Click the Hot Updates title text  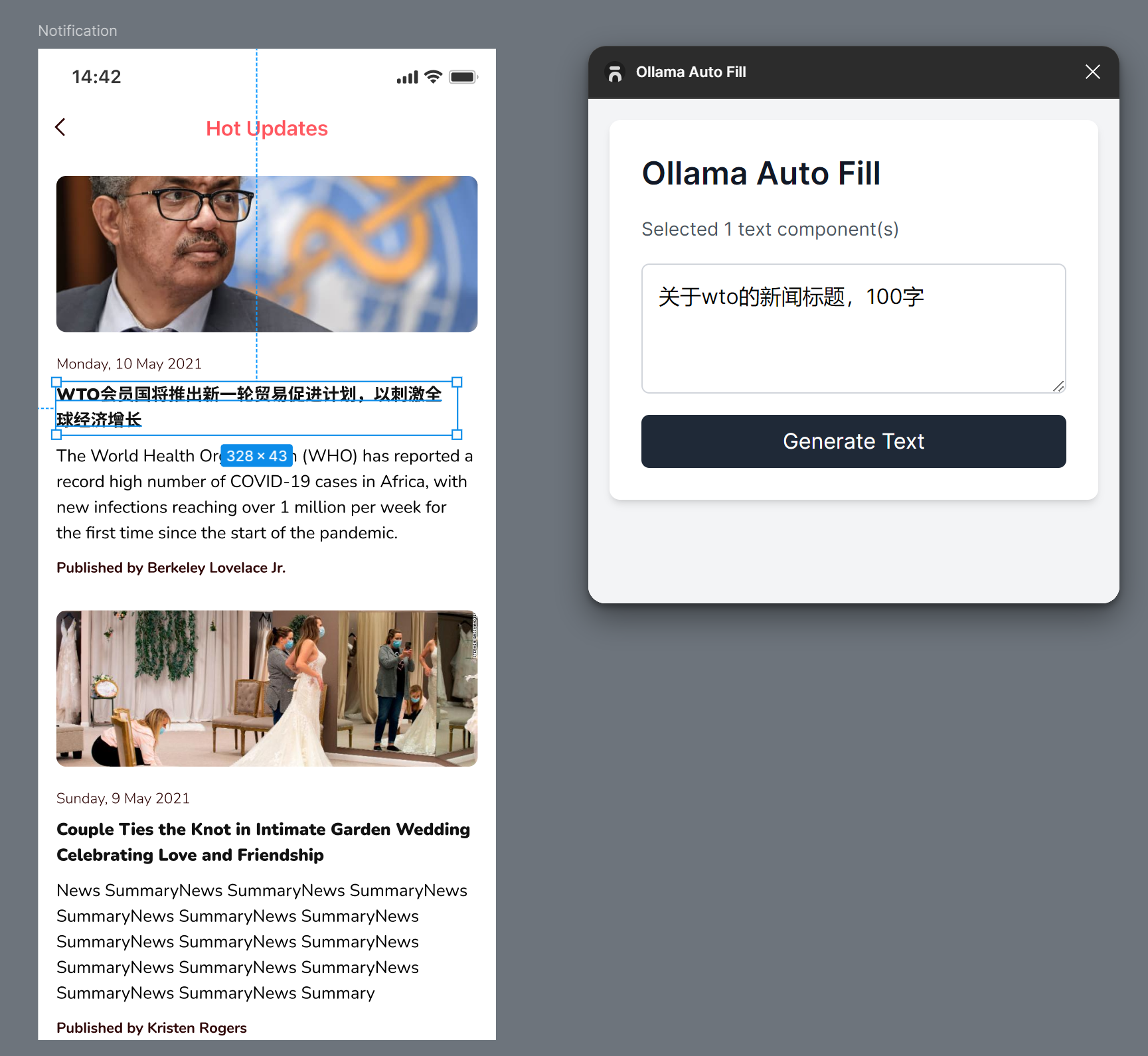click(267, 128)
